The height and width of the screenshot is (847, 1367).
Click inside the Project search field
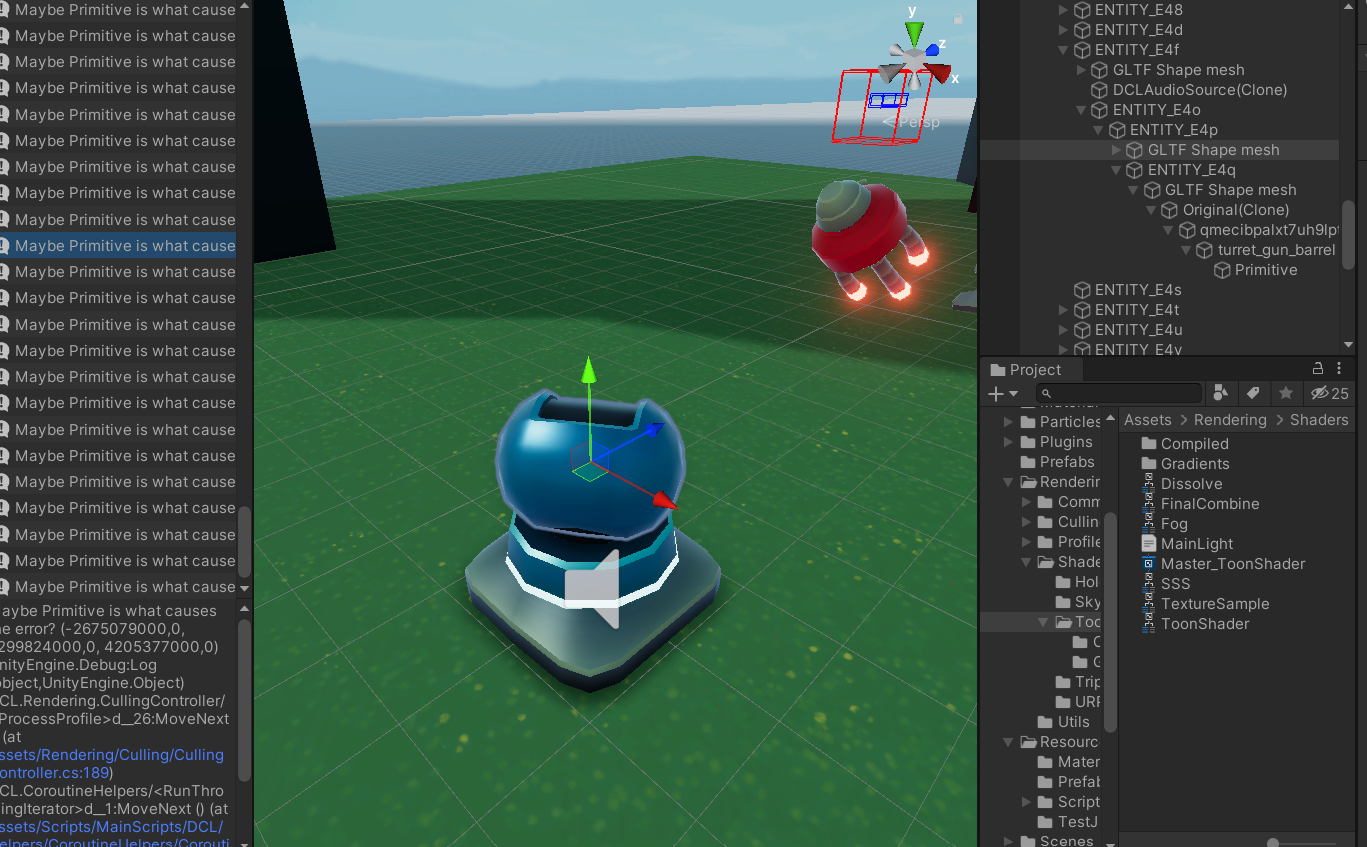coord(1120,393)
